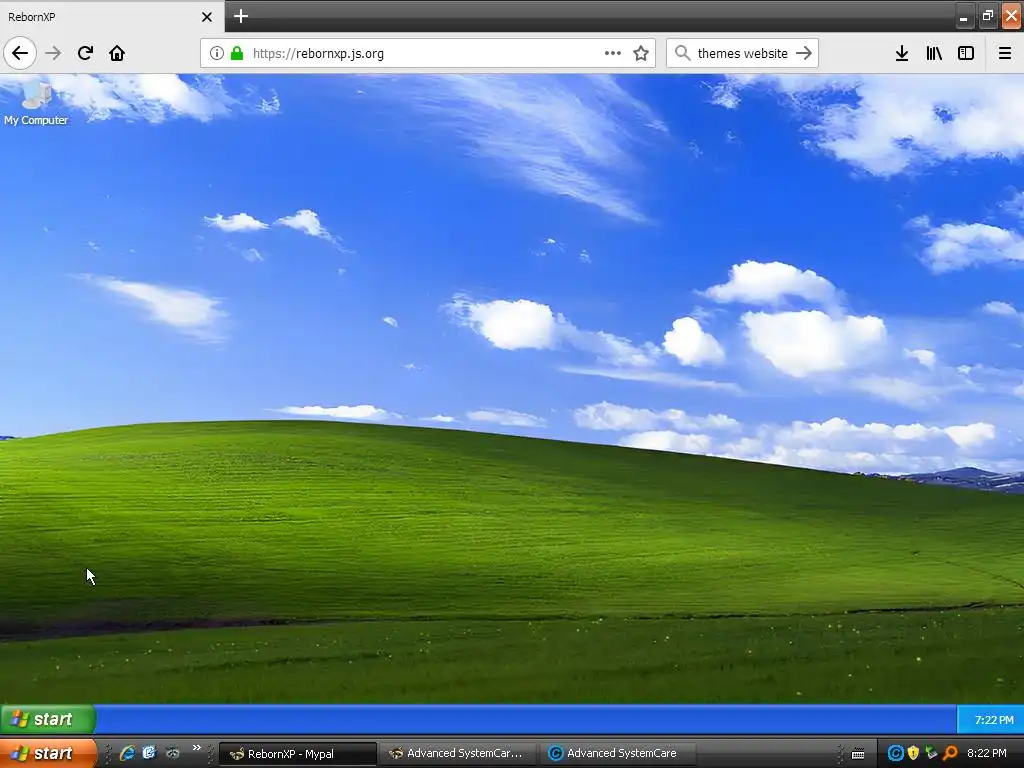Switch to truncated 'Advanced SystemCar...' taskbar button
Image resolution: width=1024 pixels, height=768 pixels.
coord(458,754)
